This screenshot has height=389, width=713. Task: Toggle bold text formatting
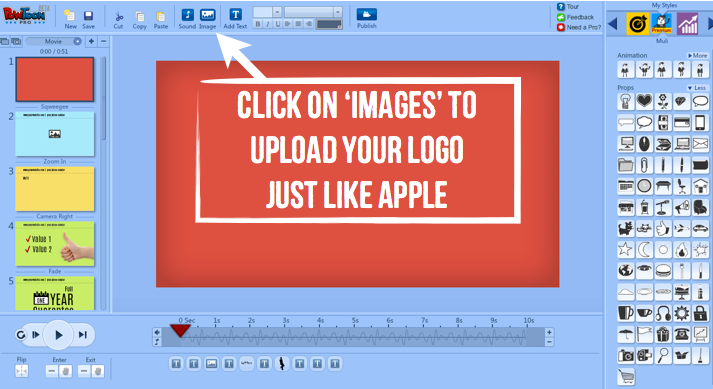click(x=258, y=24)
